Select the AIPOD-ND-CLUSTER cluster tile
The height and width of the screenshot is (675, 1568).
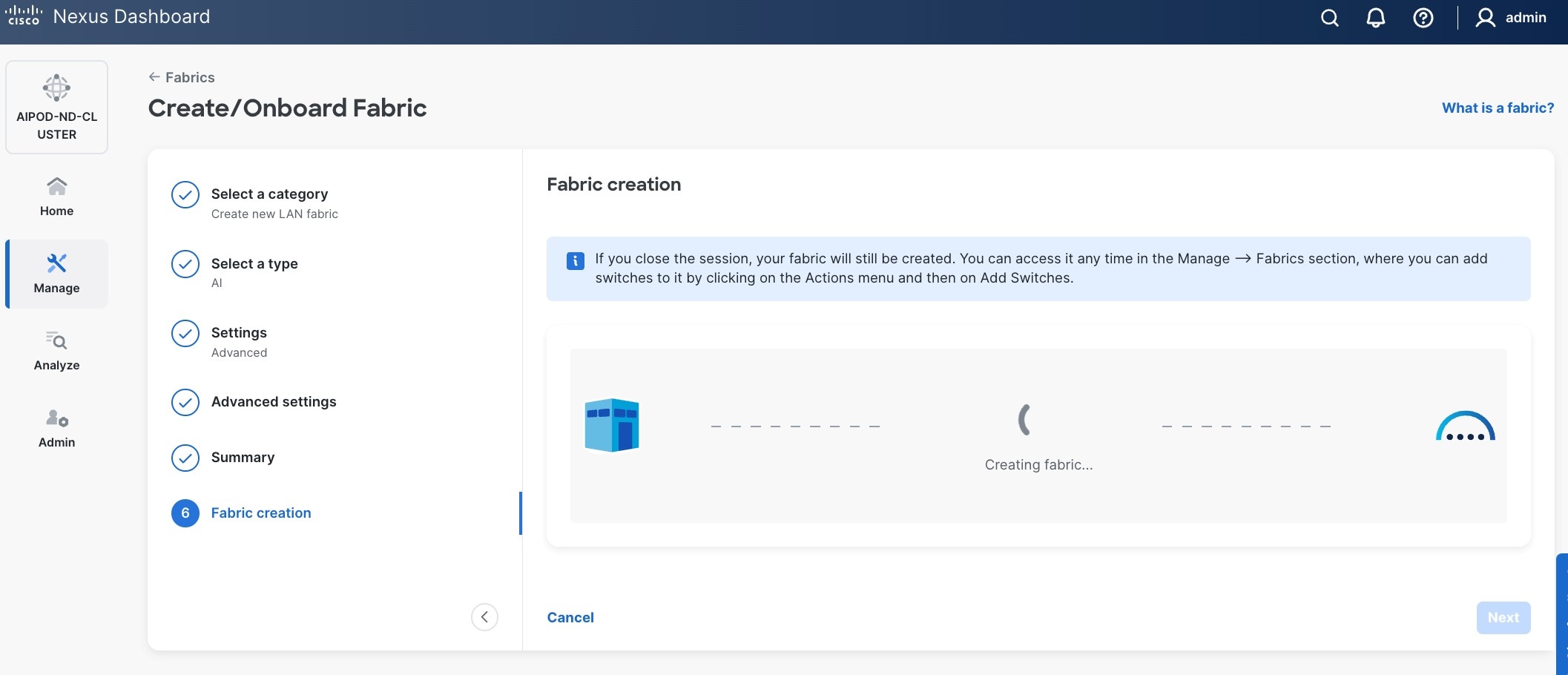56,107
